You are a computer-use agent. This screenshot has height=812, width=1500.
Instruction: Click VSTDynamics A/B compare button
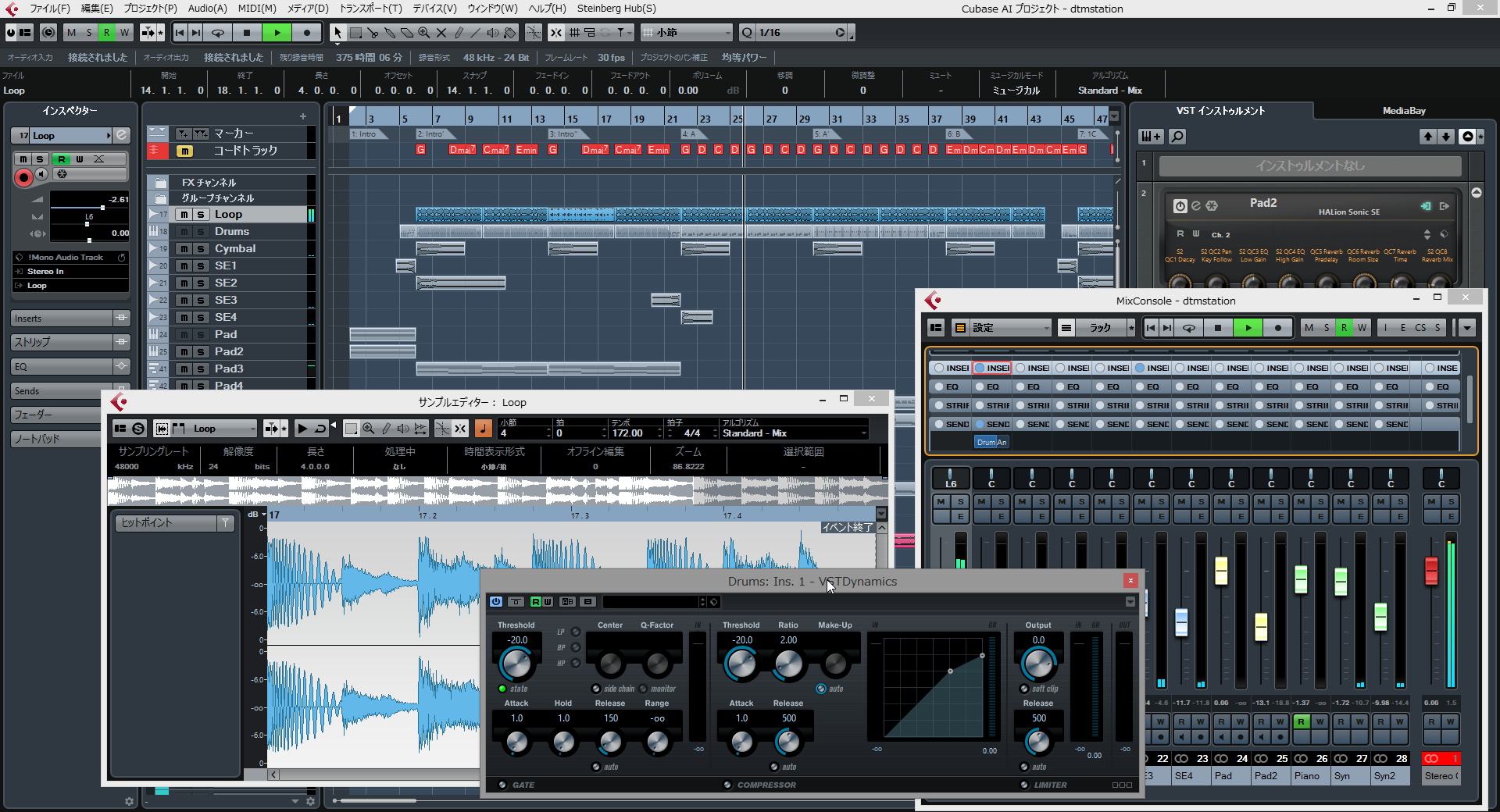[x=568, y=602]
